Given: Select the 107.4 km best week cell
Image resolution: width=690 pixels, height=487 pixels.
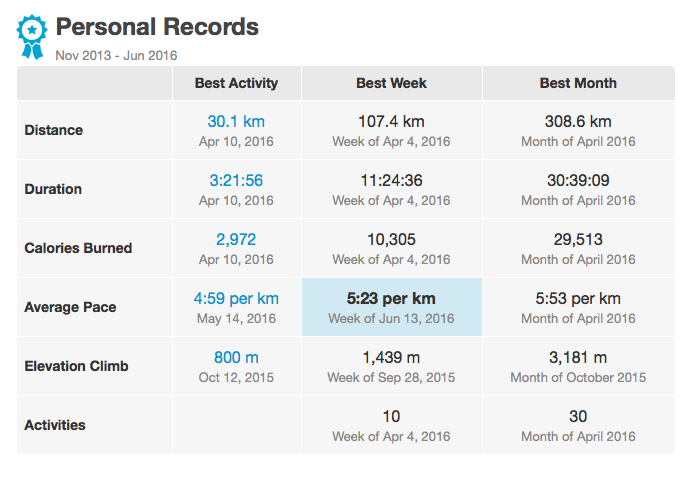Looking at the screenshot, I should 391,122.
